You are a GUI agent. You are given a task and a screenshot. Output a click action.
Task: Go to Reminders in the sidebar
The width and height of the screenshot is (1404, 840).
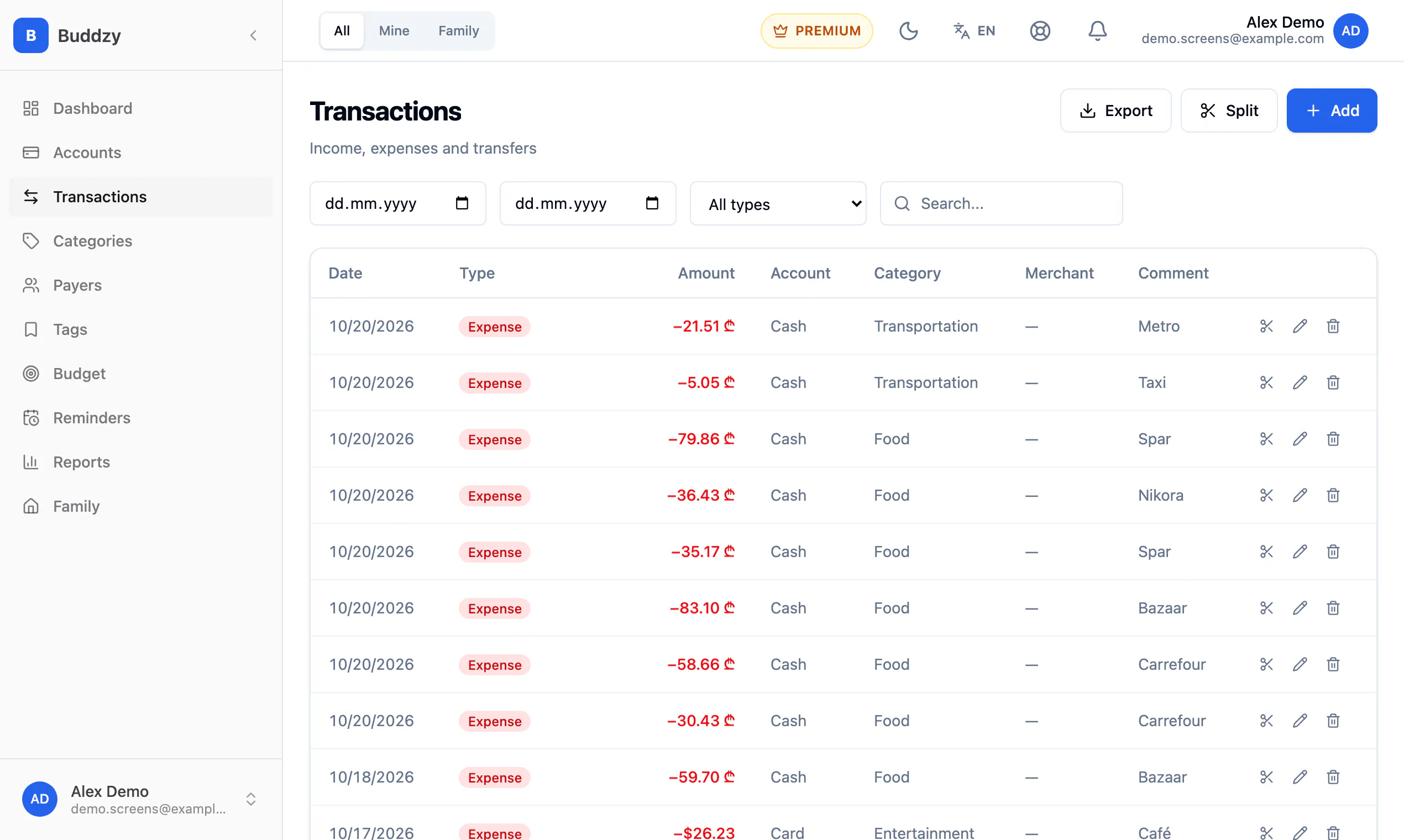pos(141,418)
